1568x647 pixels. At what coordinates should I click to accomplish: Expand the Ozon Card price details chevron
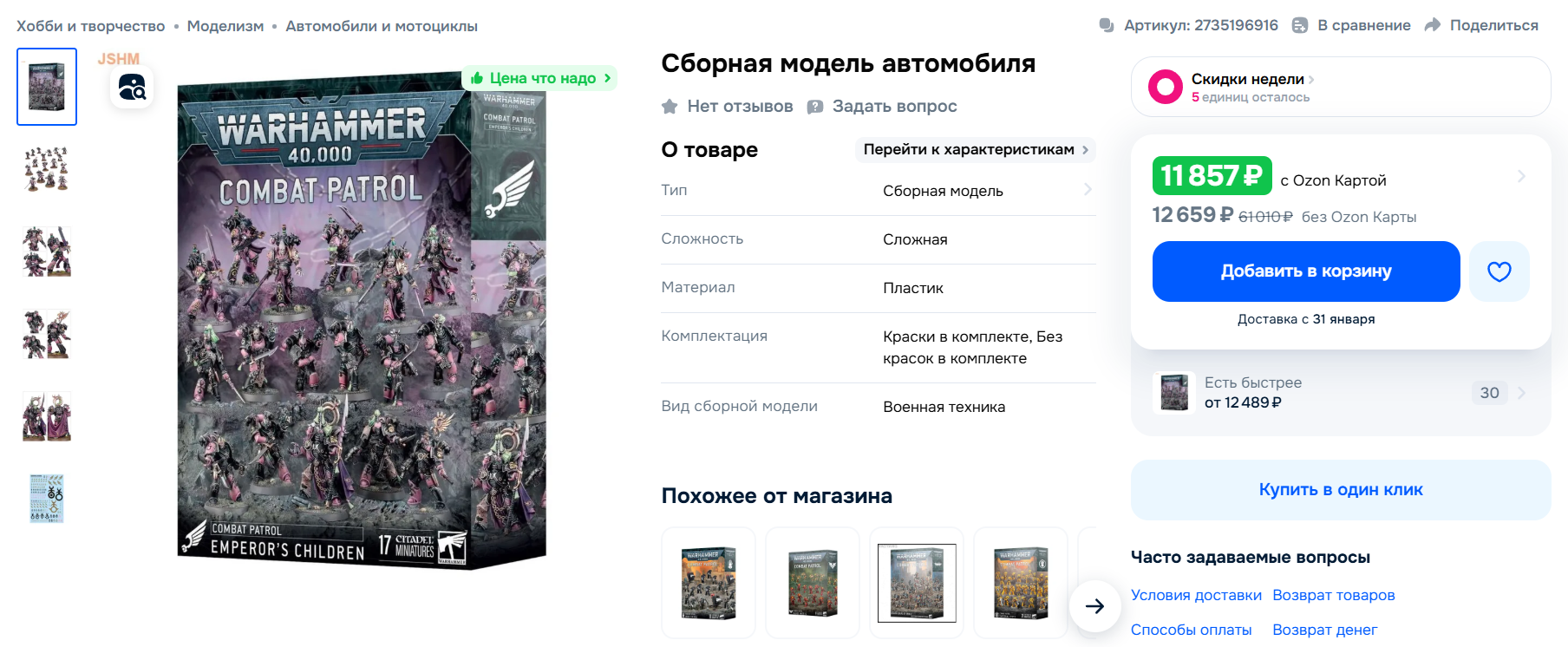pos(1521,176)
